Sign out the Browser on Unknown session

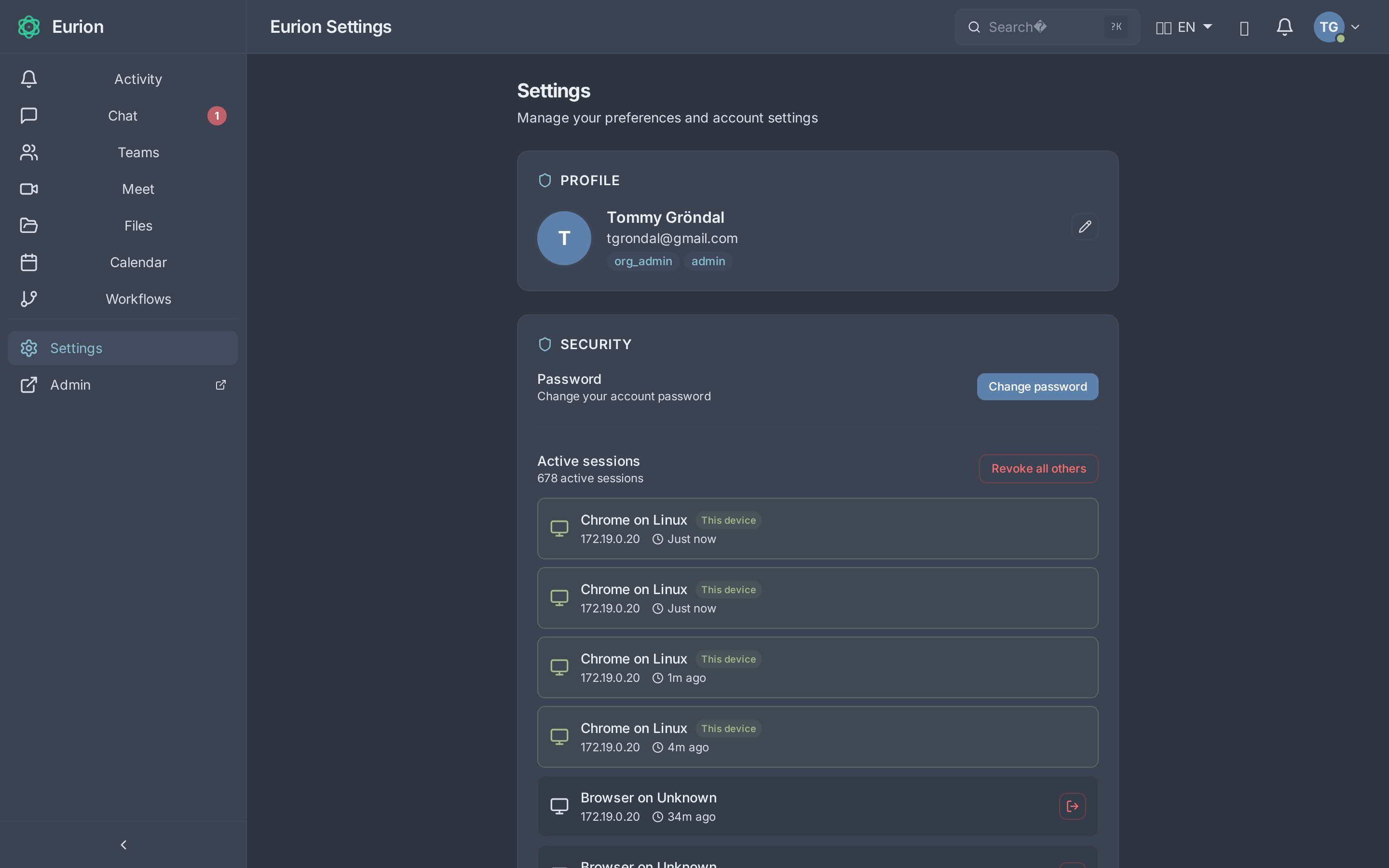(x=1072, y=805)
